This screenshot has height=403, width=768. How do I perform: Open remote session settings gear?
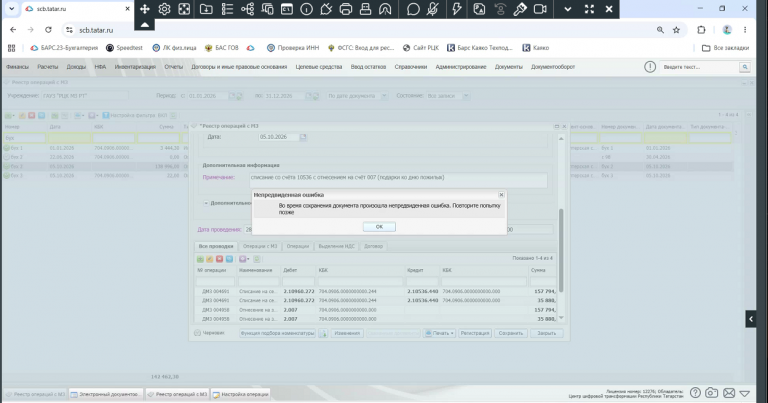[x=164, y=9]
